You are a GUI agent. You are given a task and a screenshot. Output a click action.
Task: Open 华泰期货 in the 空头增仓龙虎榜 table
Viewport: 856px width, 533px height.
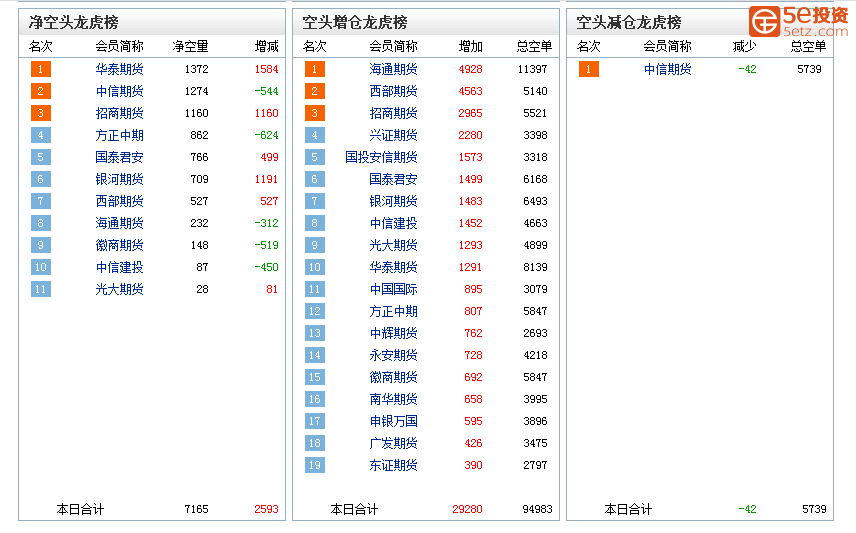393,267
